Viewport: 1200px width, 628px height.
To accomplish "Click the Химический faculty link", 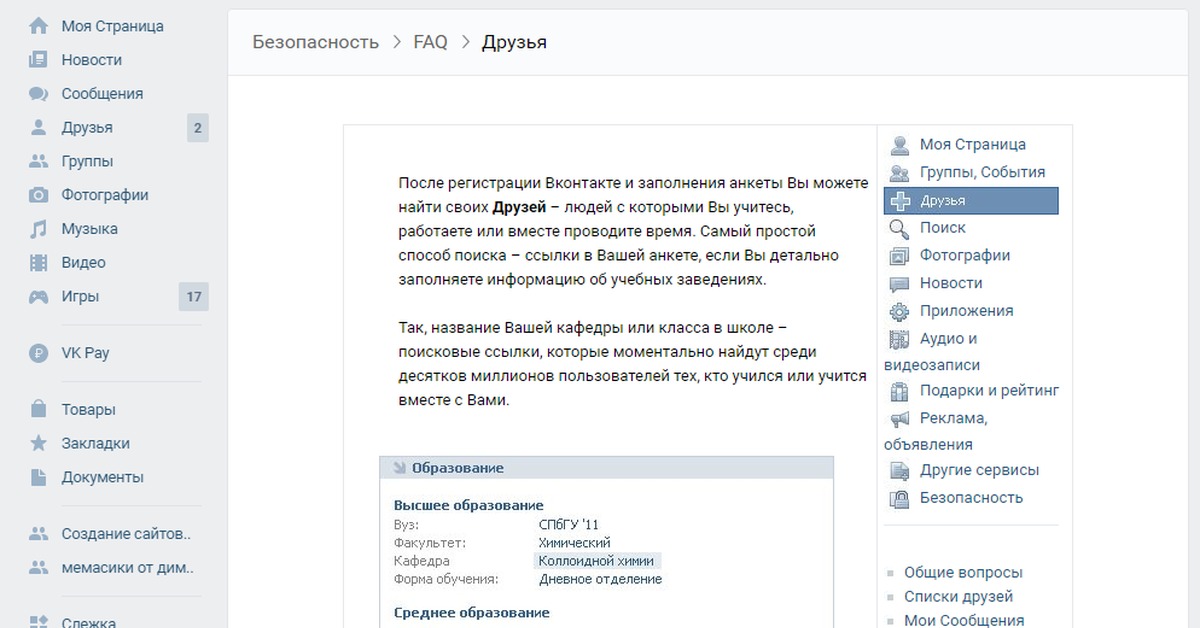I will 574,543.
